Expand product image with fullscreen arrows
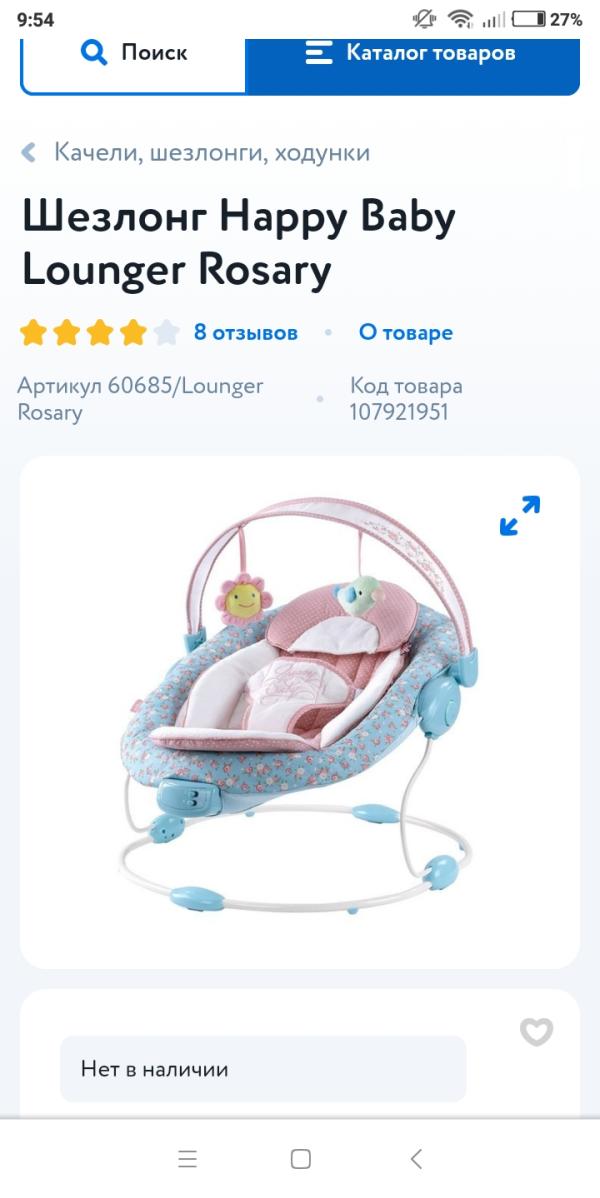 [x=520, y=516]
